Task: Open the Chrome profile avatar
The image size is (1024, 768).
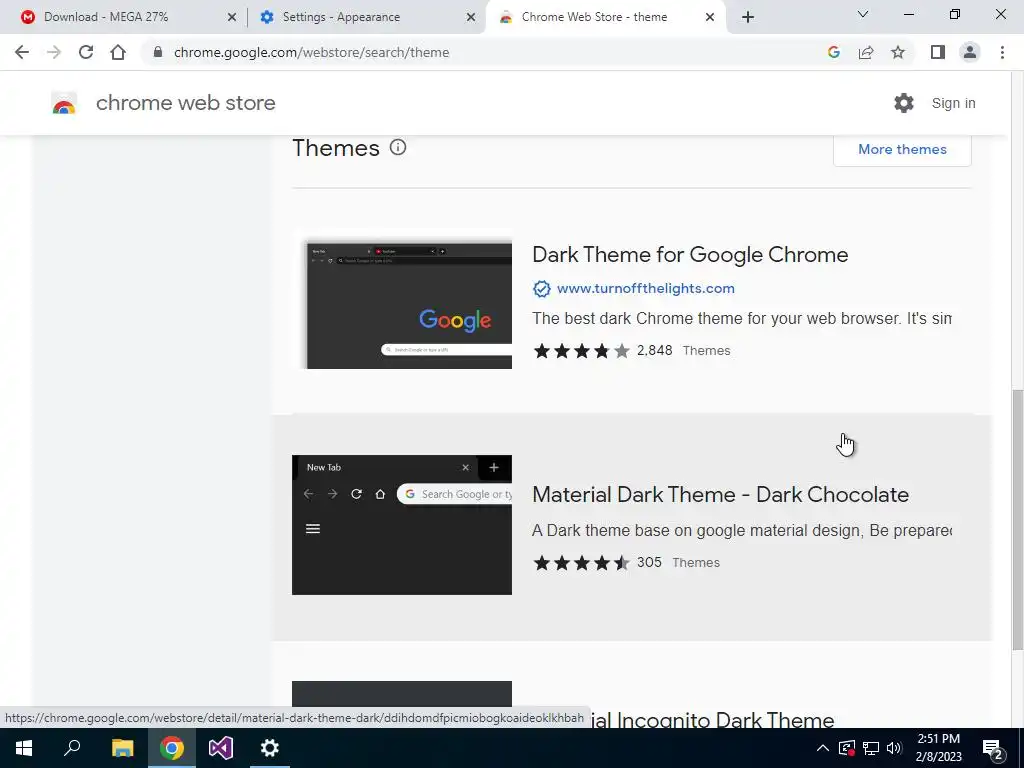Action: [x=970, y=52]
